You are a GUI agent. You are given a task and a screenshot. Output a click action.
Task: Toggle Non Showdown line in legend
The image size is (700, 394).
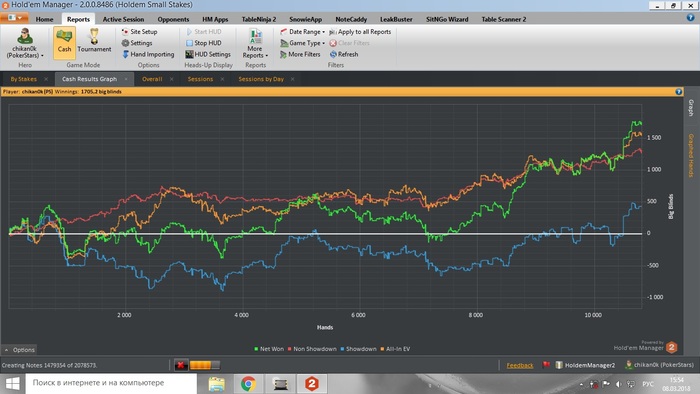click(312, 349)
